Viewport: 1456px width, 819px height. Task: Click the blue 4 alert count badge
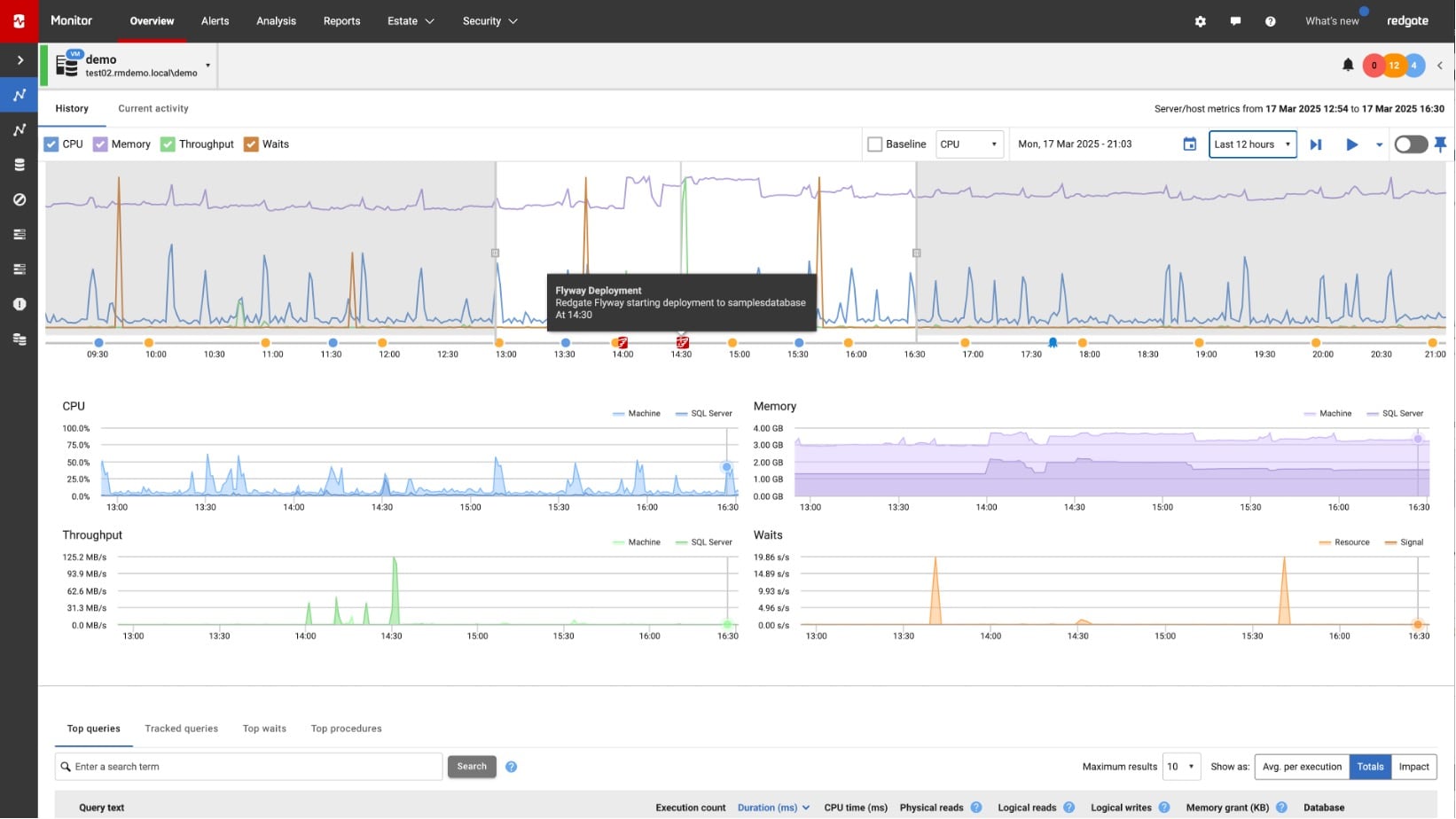[1414, 66]
